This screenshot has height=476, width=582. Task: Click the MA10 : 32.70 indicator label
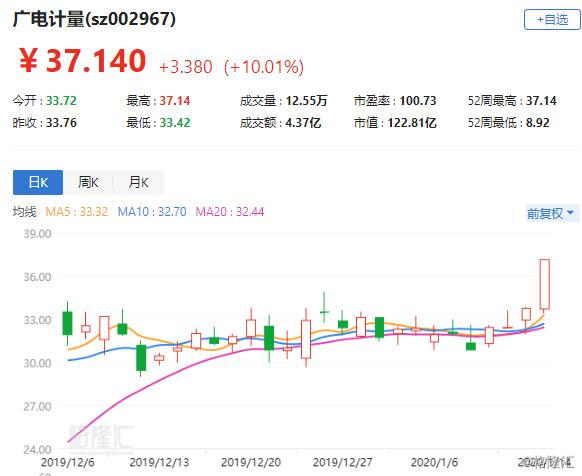(x=152, y=212)
